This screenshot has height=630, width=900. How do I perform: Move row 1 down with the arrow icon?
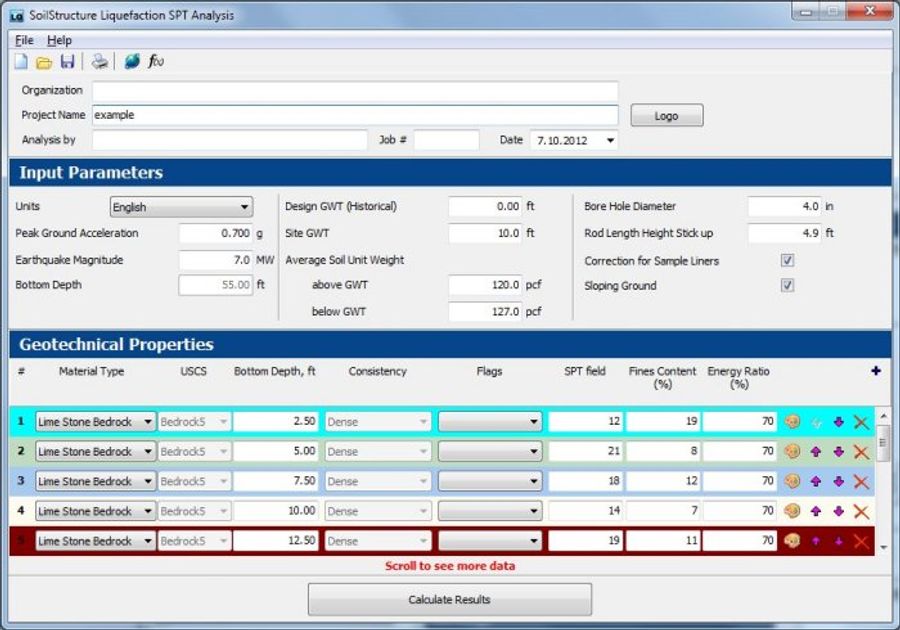click(x=838, y=421)
